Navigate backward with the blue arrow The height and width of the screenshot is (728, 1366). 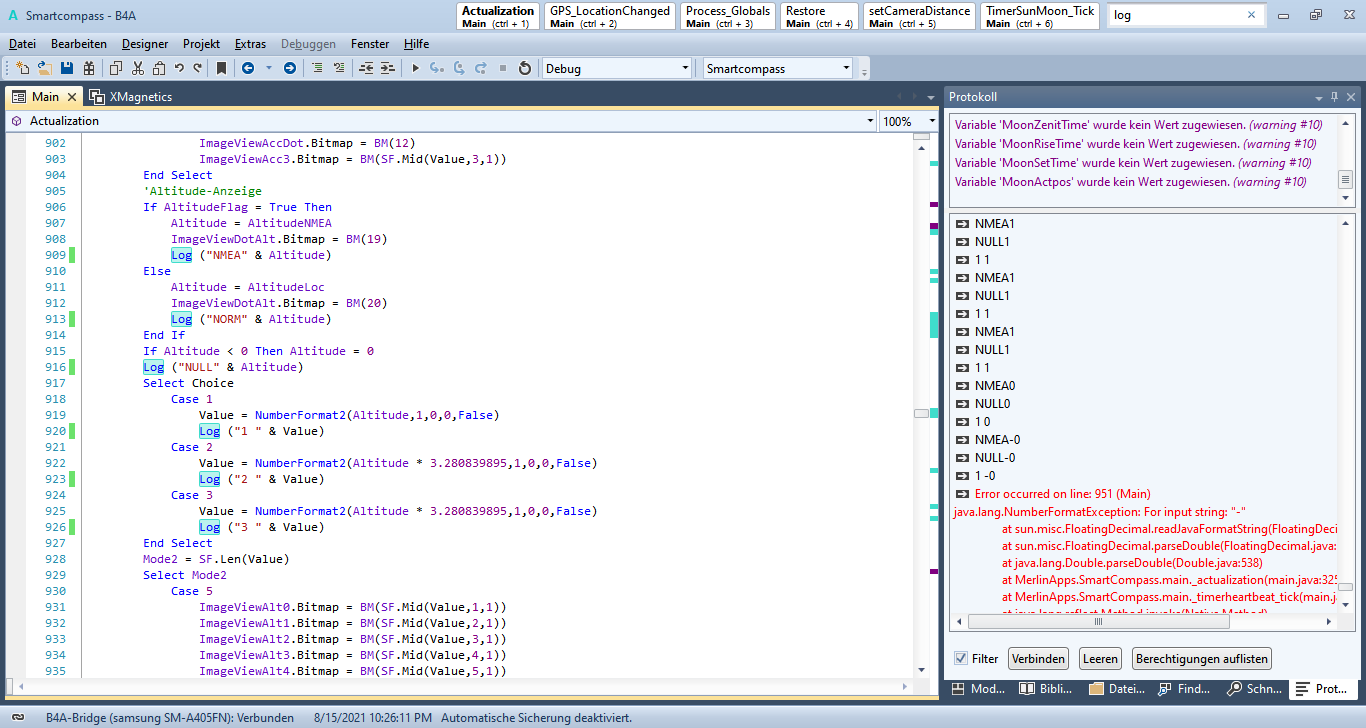pos(246,68)
